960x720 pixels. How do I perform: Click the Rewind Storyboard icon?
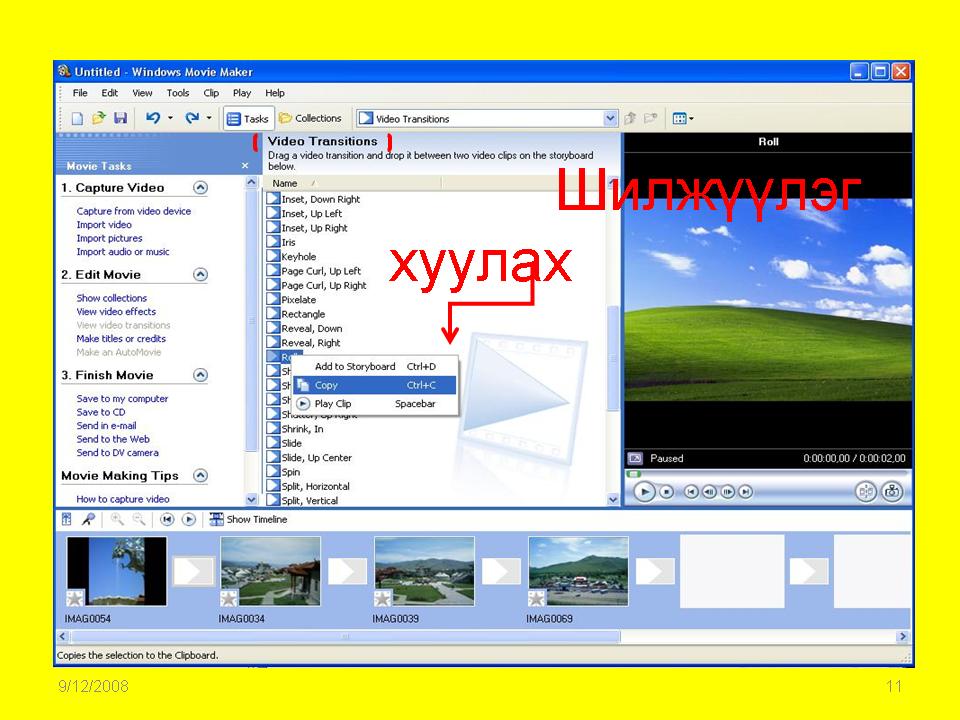coord(167,519)
